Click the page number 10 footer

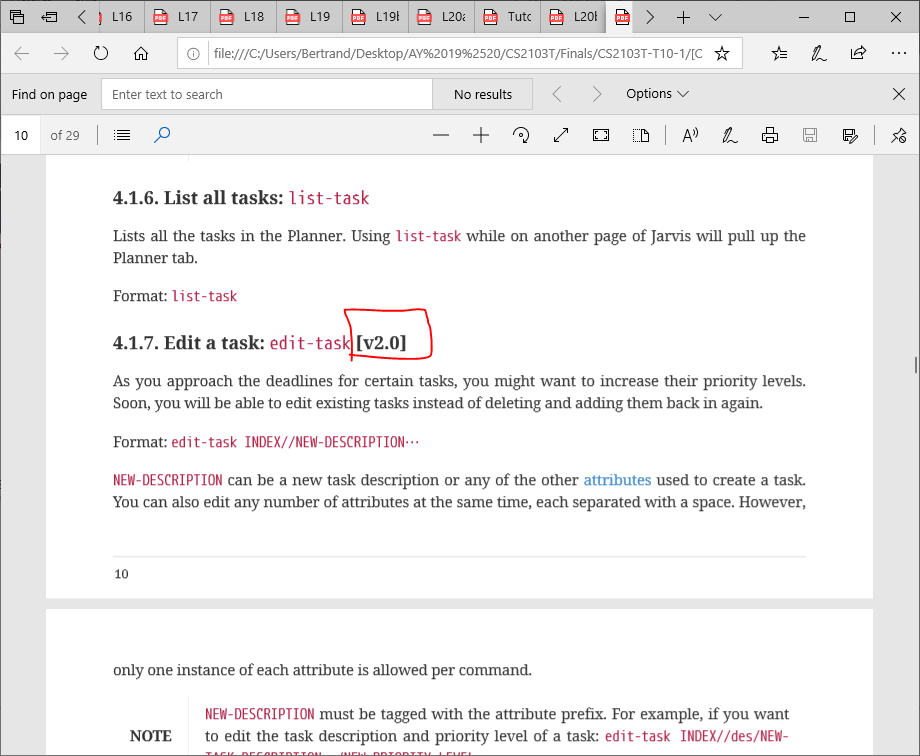click(121, 574)
